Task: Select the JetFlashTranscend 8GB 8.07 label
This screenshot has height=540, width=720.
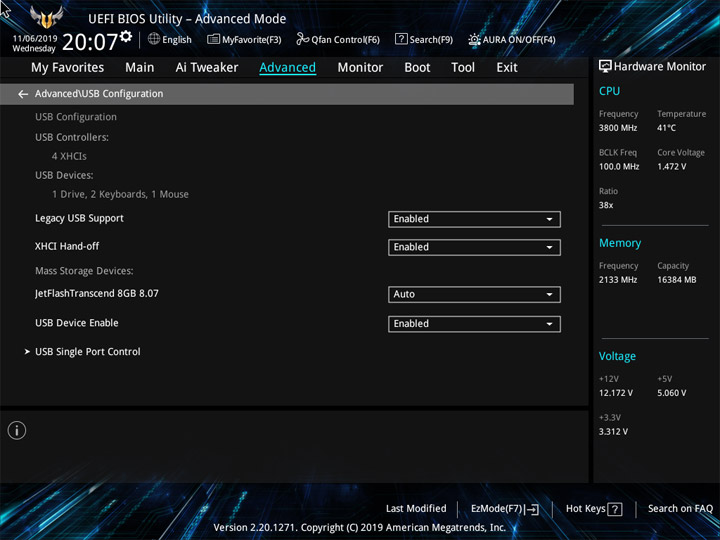Action: pyautogui.click(x=97, y=293)
